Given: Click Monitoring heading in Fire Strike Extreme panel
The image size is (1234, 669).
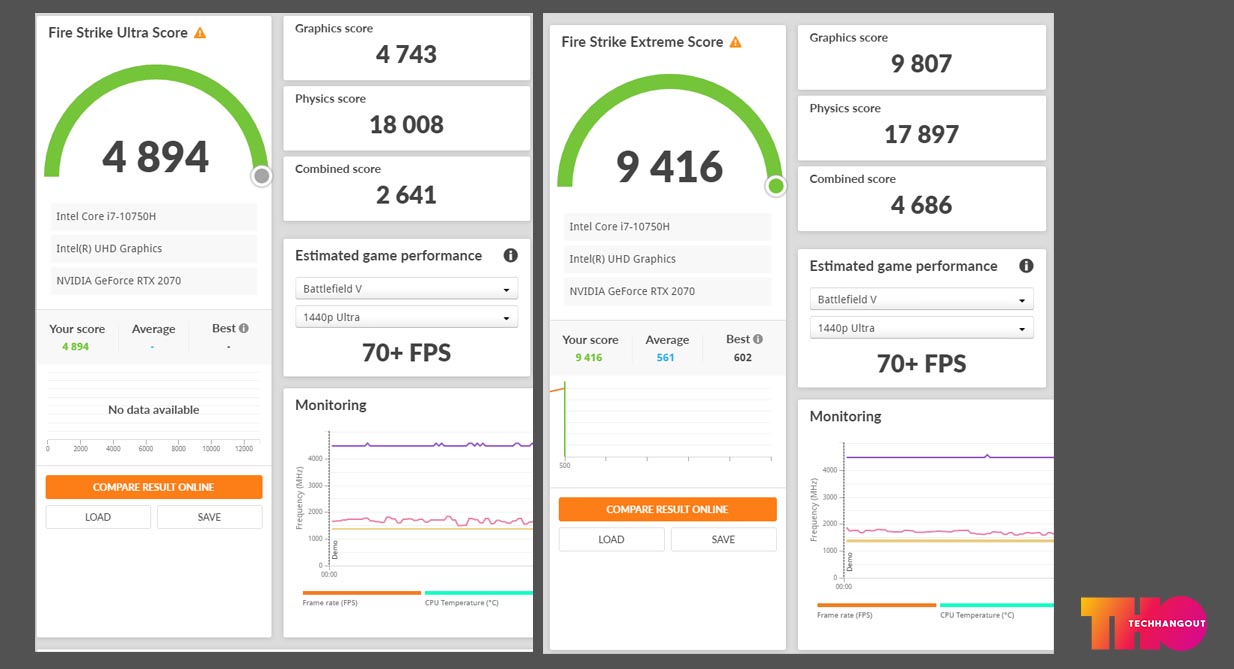Looking at the screenshot, I should click(x=846, y=416).
